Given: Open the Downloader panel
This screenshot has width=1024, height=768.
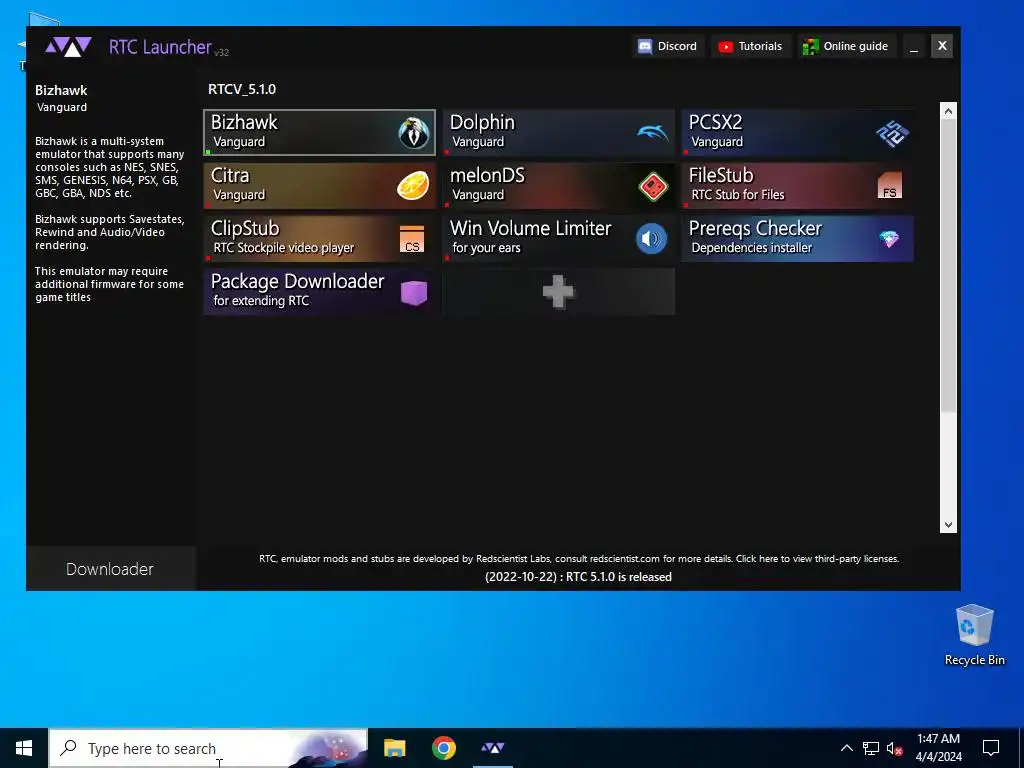Looking at the screenshot, I should (x=110, y=569).
